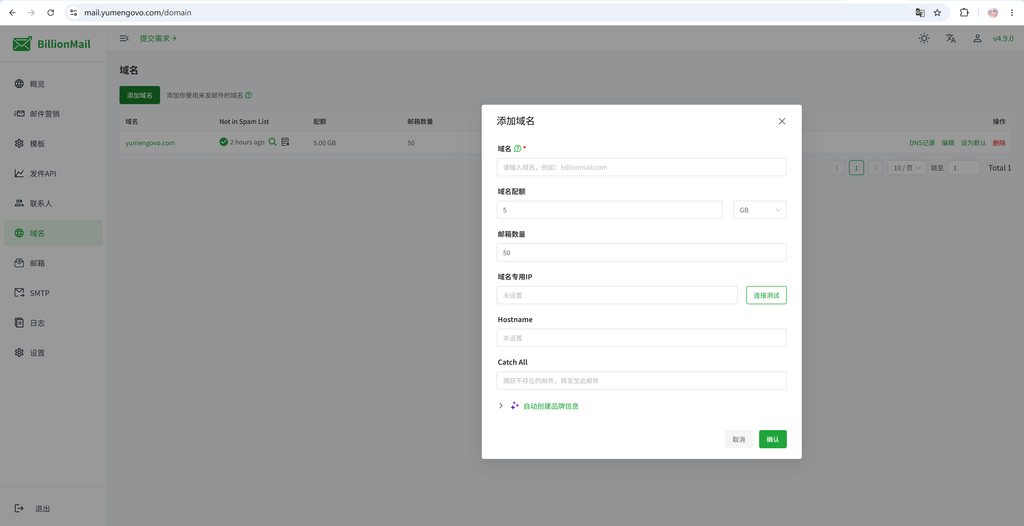Open 邮件营销 in sidebar

(x=54, y=114)
